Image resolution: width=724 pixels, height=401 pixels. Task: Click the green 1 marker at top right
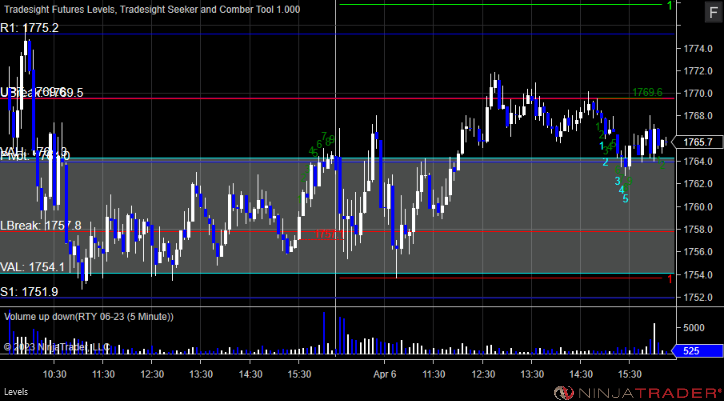pos(670,6)
